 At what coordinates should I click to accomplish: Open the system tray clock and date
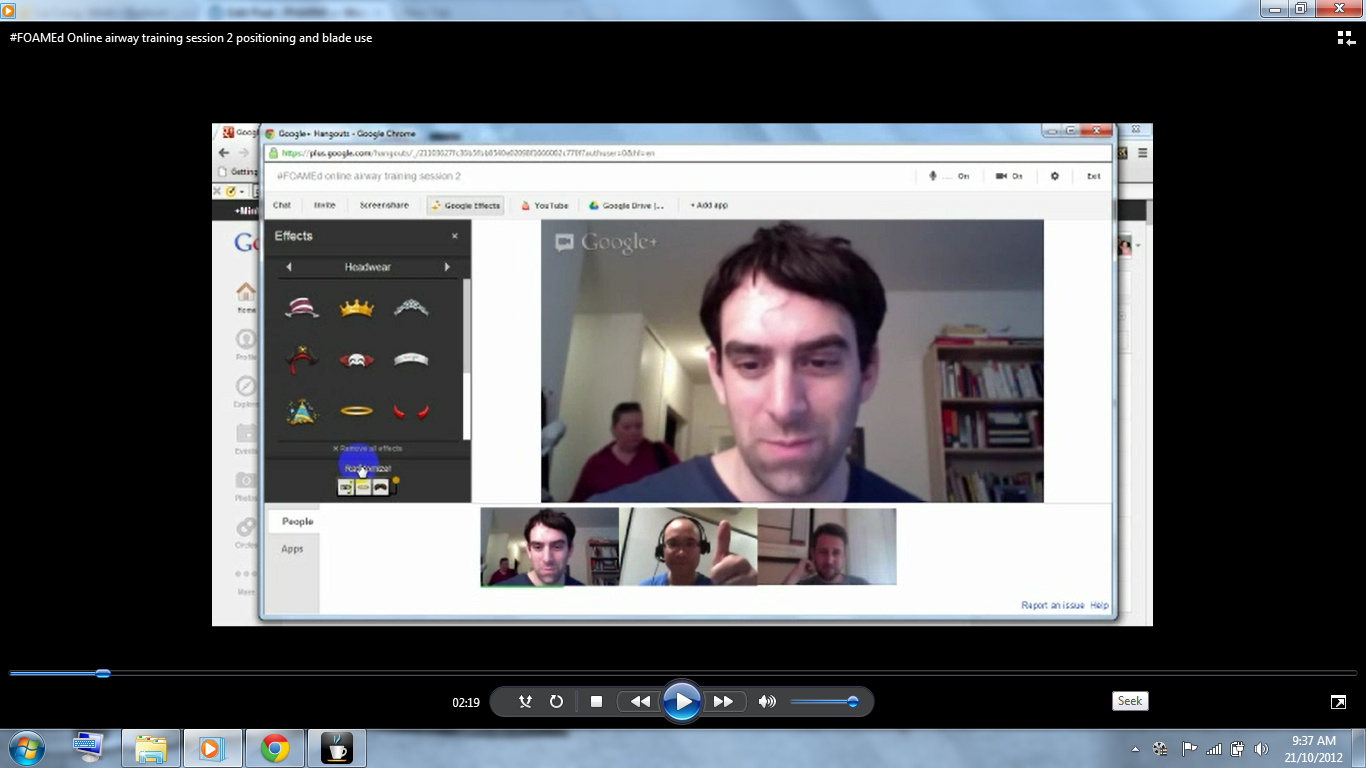1313,748
